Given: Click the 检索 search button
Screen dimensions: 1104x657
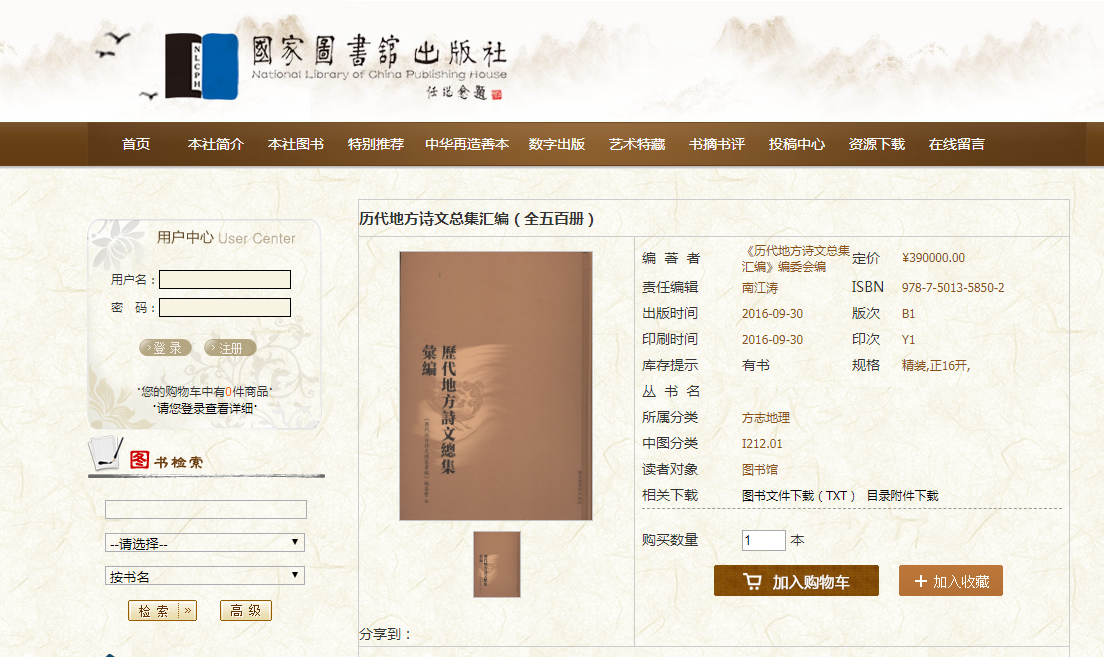Looking at the screenshot, I should (x=162, y=611).
